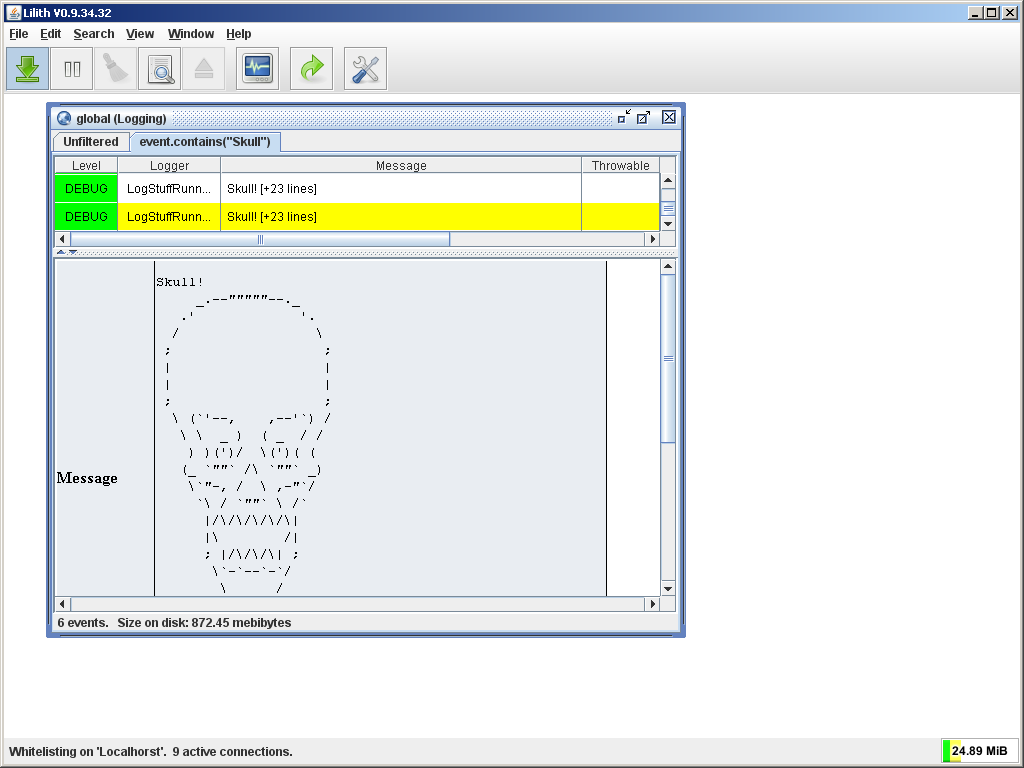Click the disconnect eject icon
Screen dimensions: 1024x768
(x=204, y=68)
